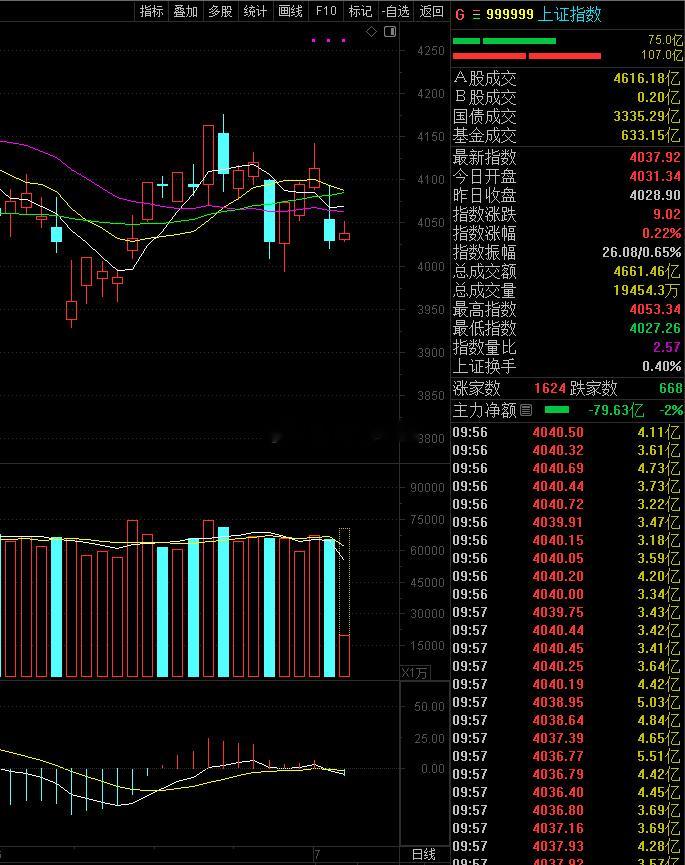Click the 最新指数 value 4037.92

point(655,158)
